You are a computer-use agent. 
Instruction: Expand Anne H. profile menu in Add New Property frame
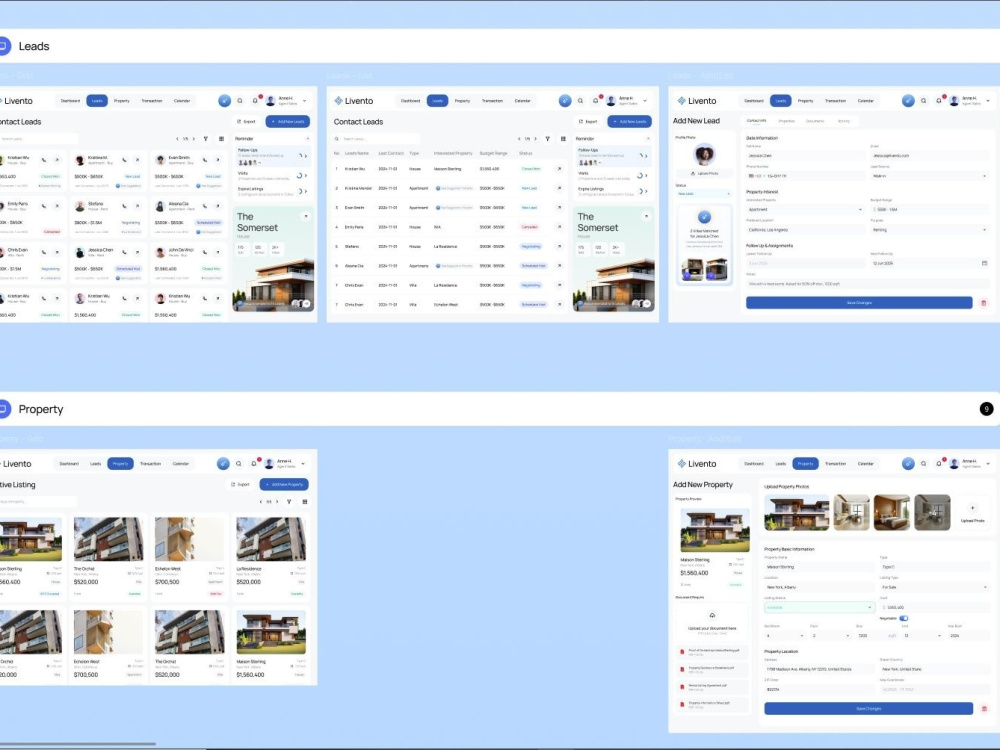tap(988, 464)
